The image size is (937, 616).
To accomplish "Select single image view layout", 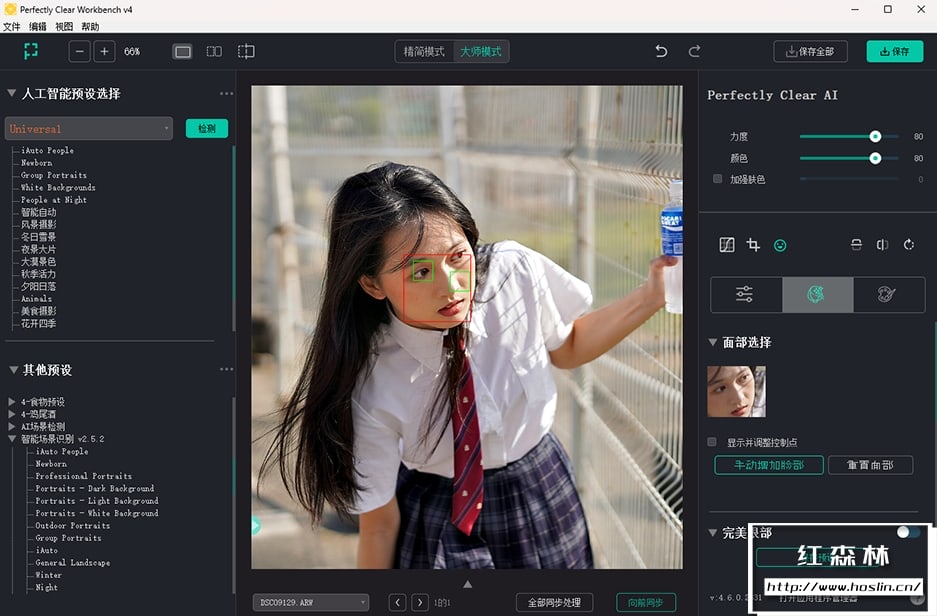I will point(182,52).
